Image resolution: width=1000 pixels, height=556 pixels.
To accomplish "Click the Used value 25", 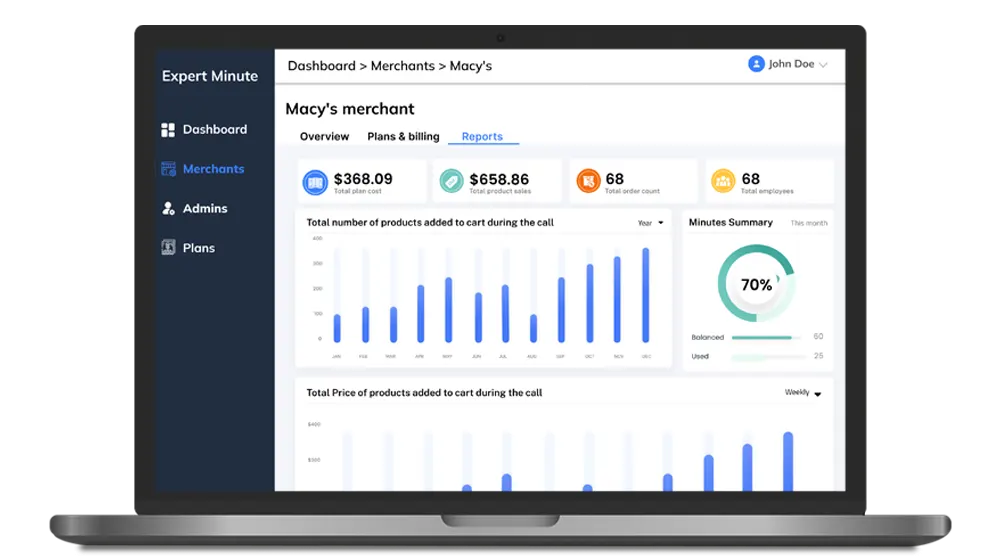I will click(818, 356).
